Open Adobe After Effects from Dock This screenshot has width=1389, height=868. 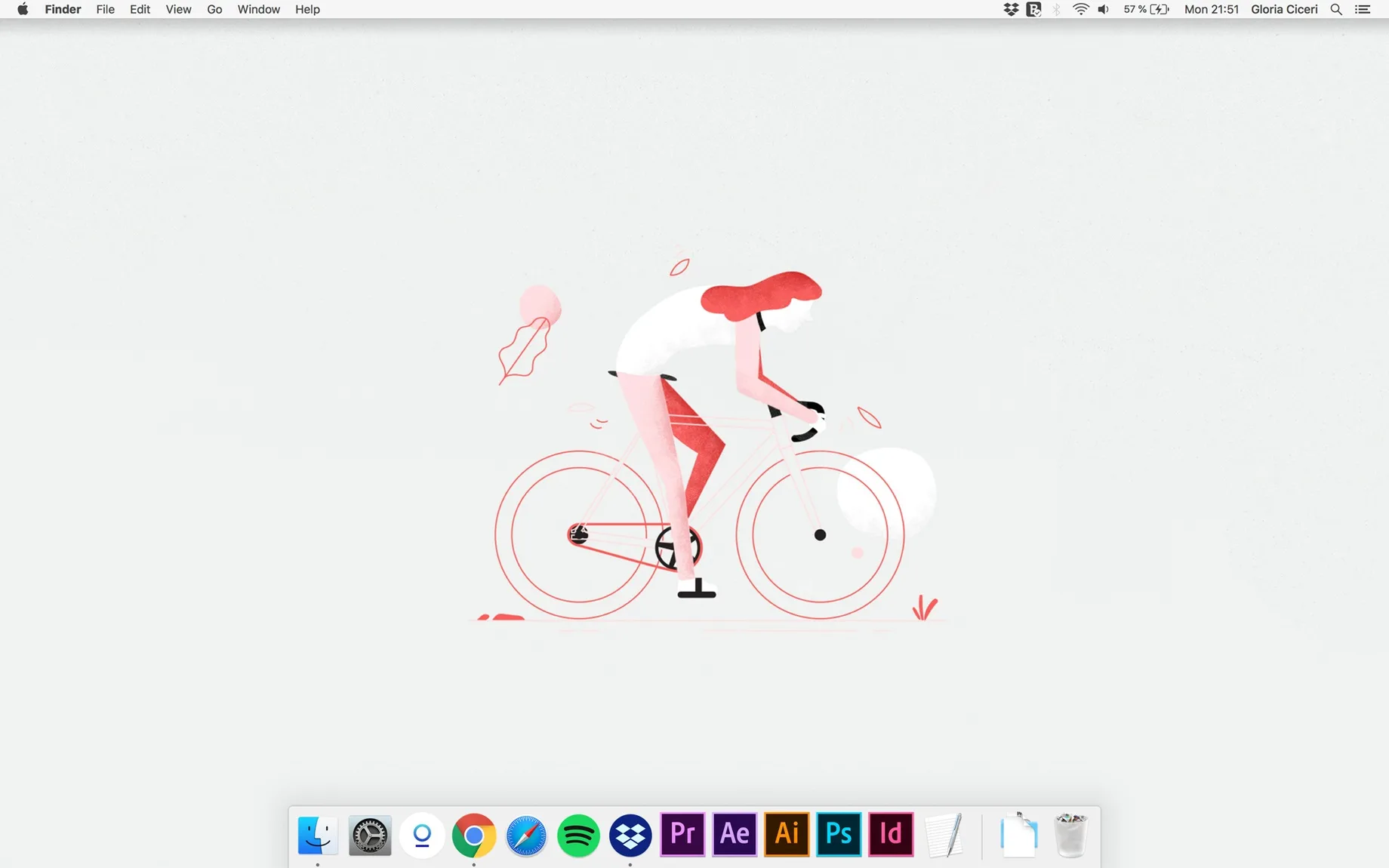tap(735, 834)
